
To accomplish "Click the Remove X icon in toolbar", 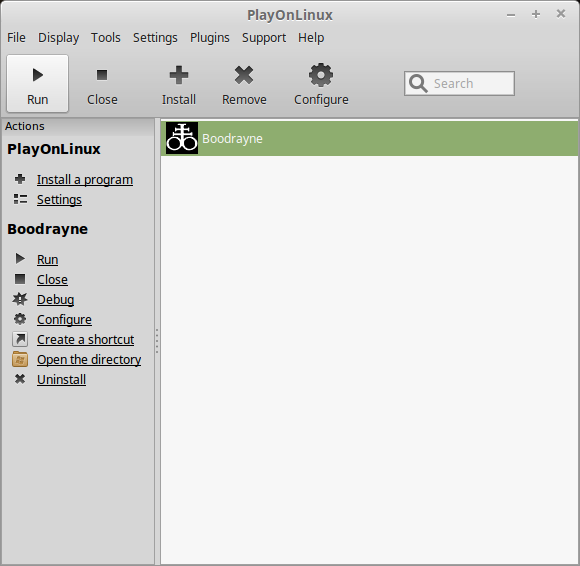I will tap(244, 75).
